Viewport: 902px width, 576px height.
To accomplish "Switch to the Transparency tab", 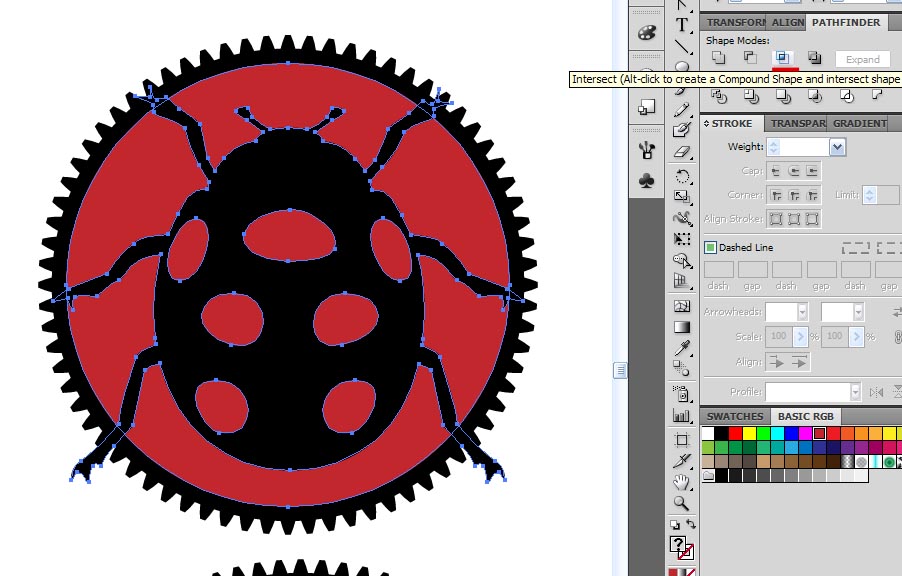I will (796, 123).
